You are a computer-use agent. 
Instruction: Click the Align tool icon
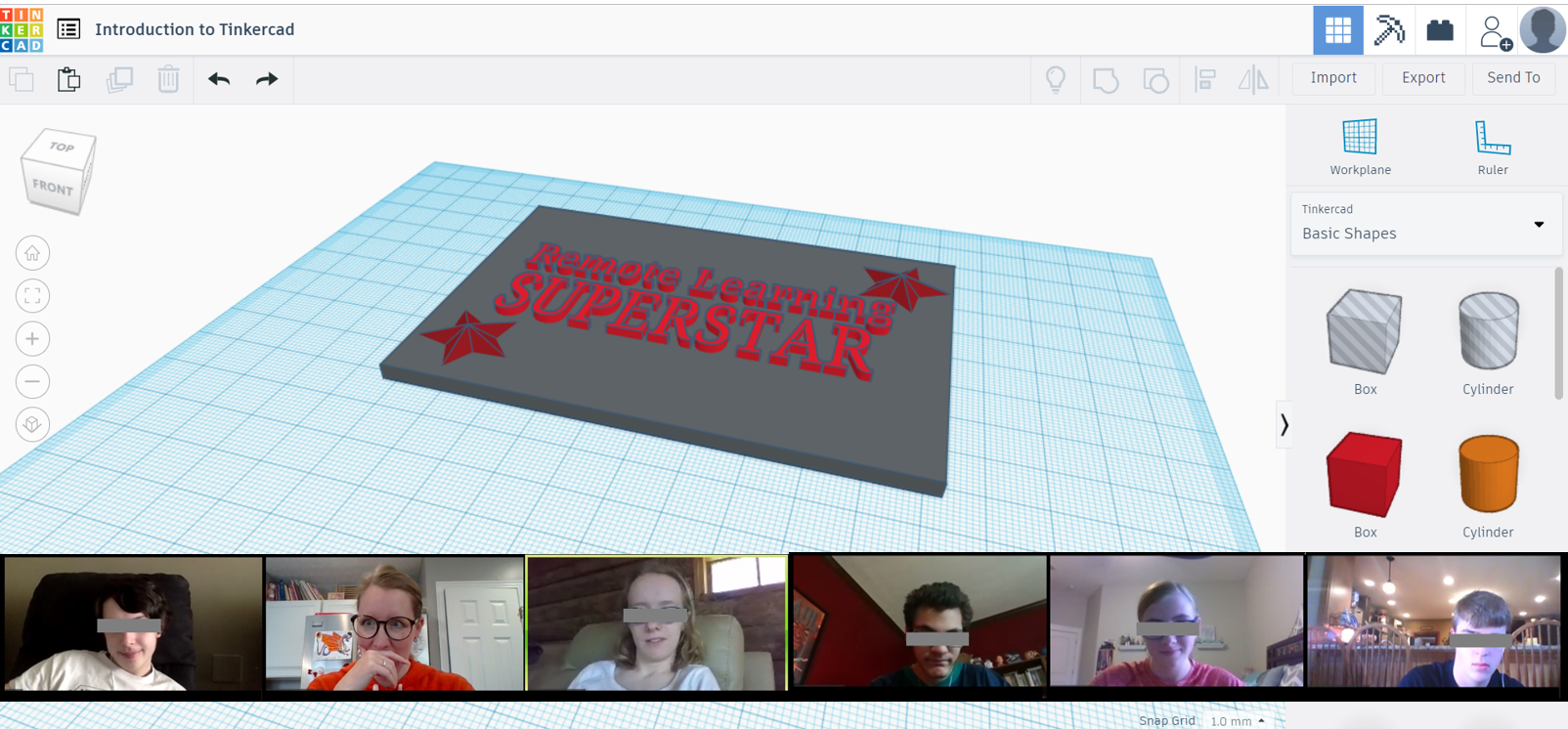pos(1205,79)
